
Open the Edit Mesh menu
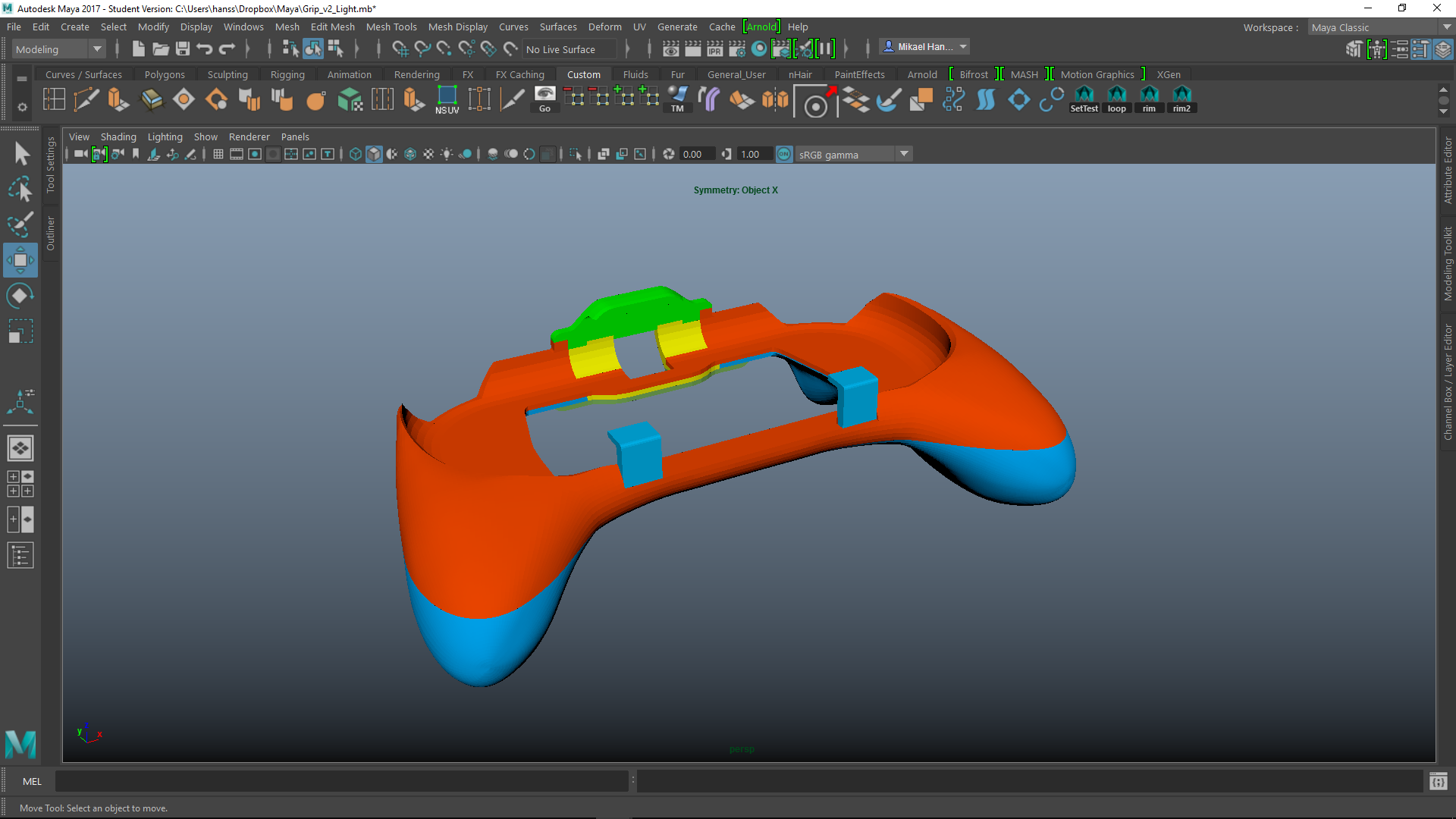pos(332,27)
